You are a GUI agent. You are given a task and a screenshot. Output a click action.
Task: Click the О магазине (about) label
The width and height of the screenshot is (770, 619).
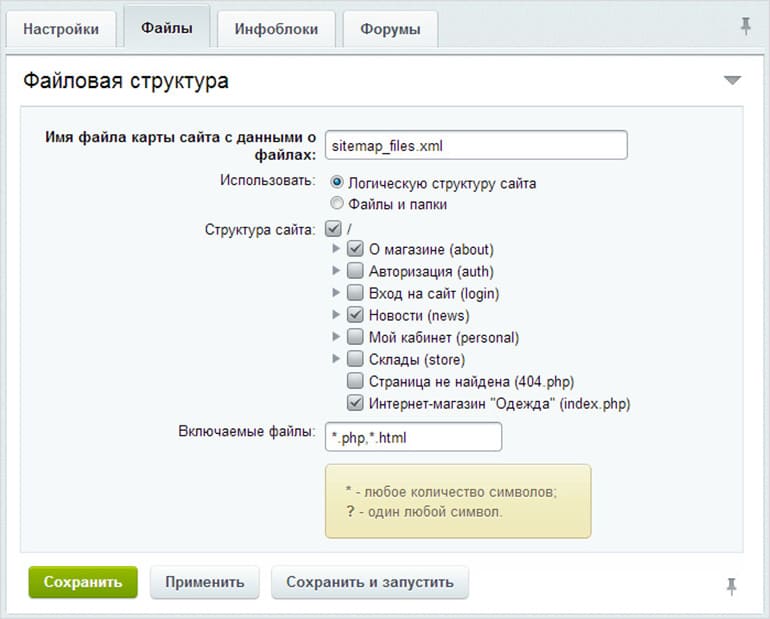431,249
